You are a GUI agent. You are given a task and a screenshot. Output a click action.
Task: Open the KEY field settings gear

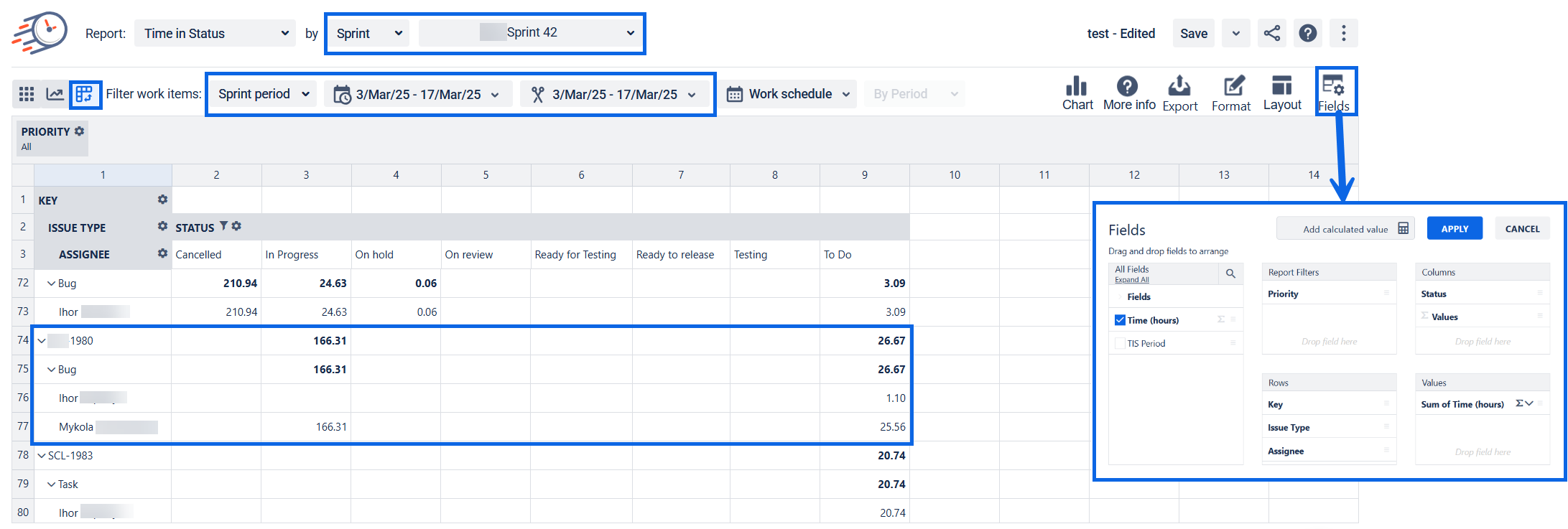pyautogui.click(x=162, y=200)
